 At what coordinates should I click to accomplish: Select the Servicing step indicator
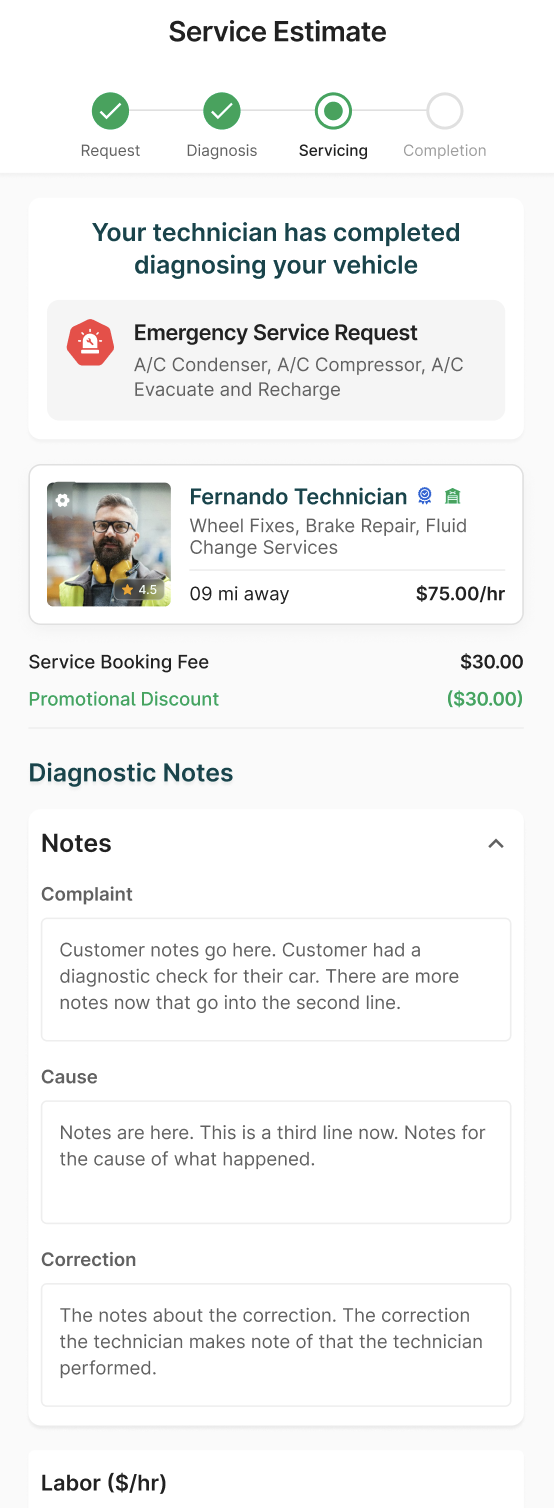[x=333, y=111]
